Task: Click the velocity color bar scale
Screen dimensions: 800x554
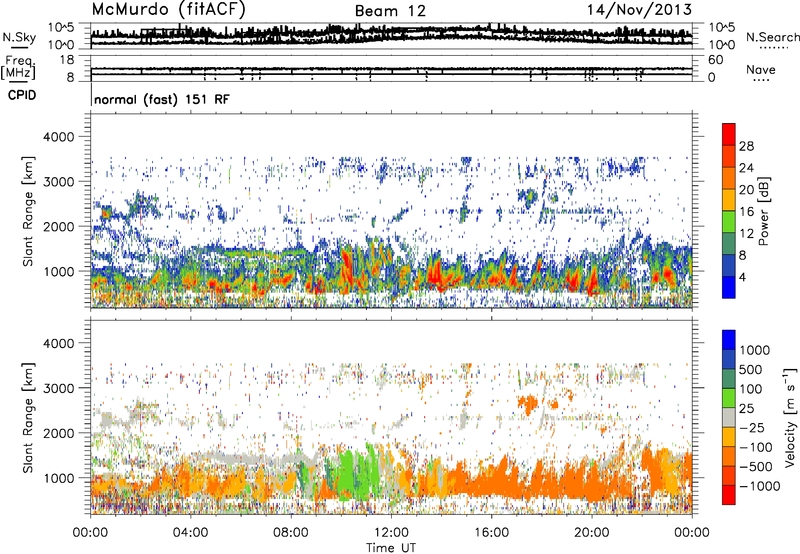Action: coord(729,417)
